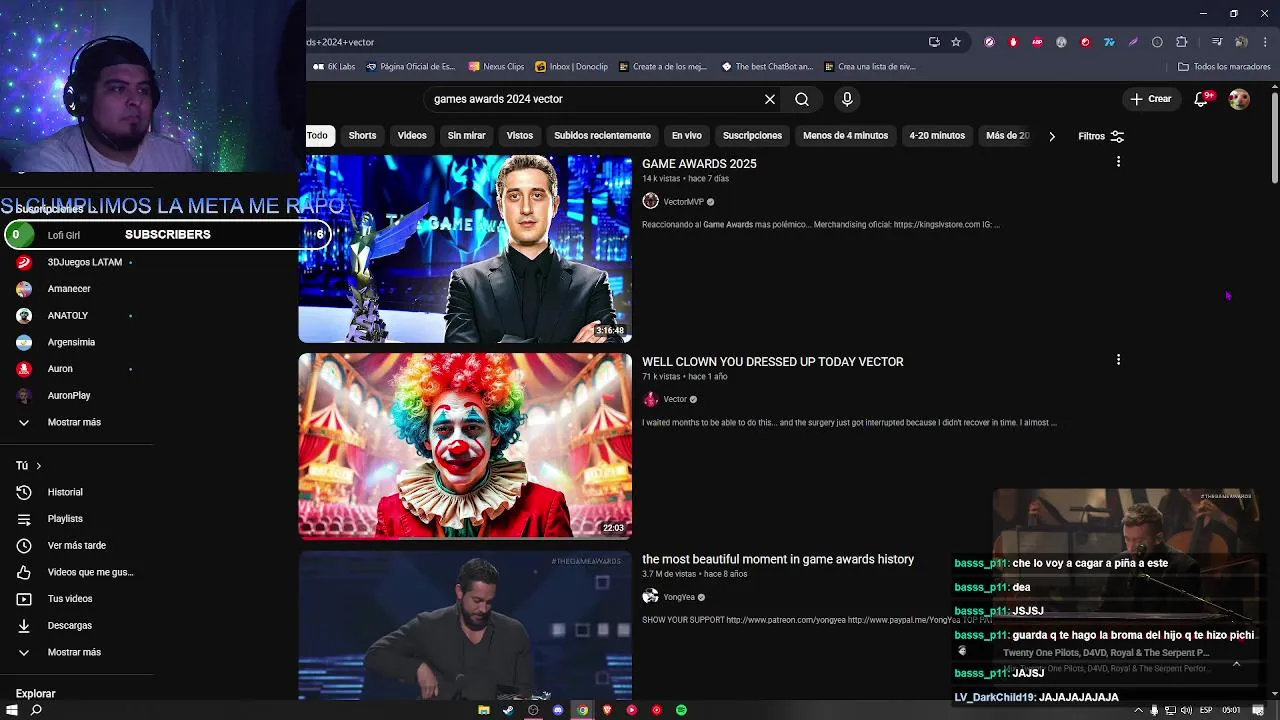Select the Videos filter chip
Screen dimensions: 1280x720
click(412, 135)
